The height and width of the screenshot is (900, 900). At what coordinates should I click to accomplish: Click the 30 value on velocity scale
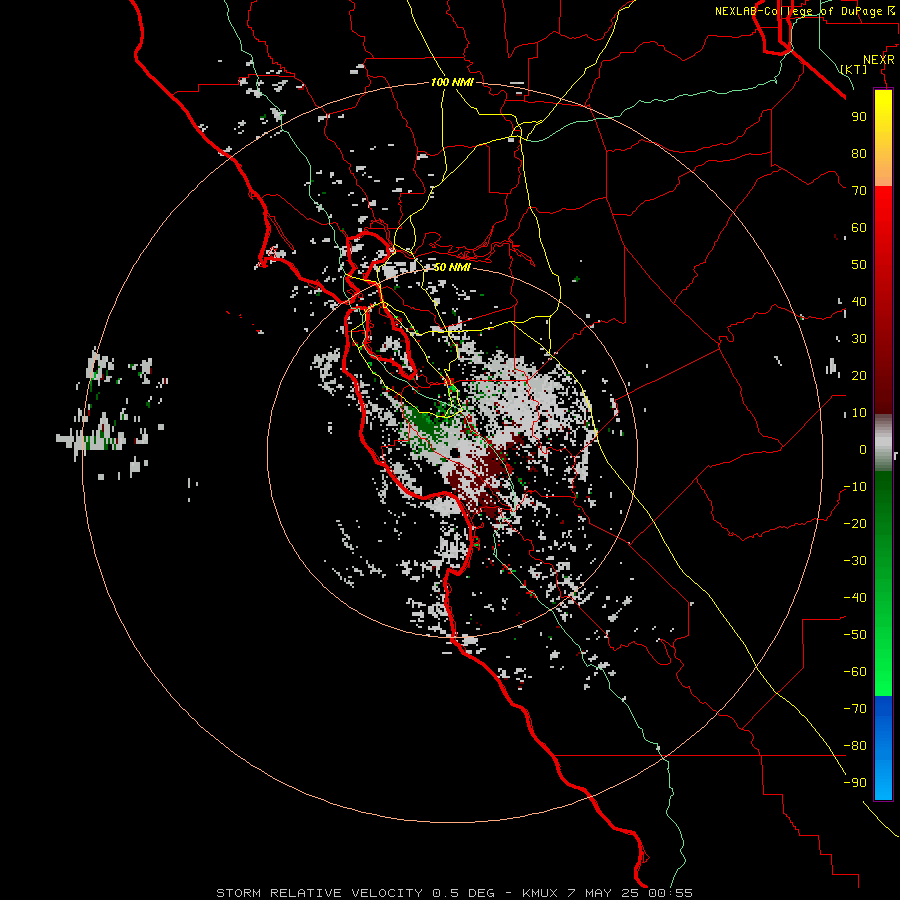[859, 339]
